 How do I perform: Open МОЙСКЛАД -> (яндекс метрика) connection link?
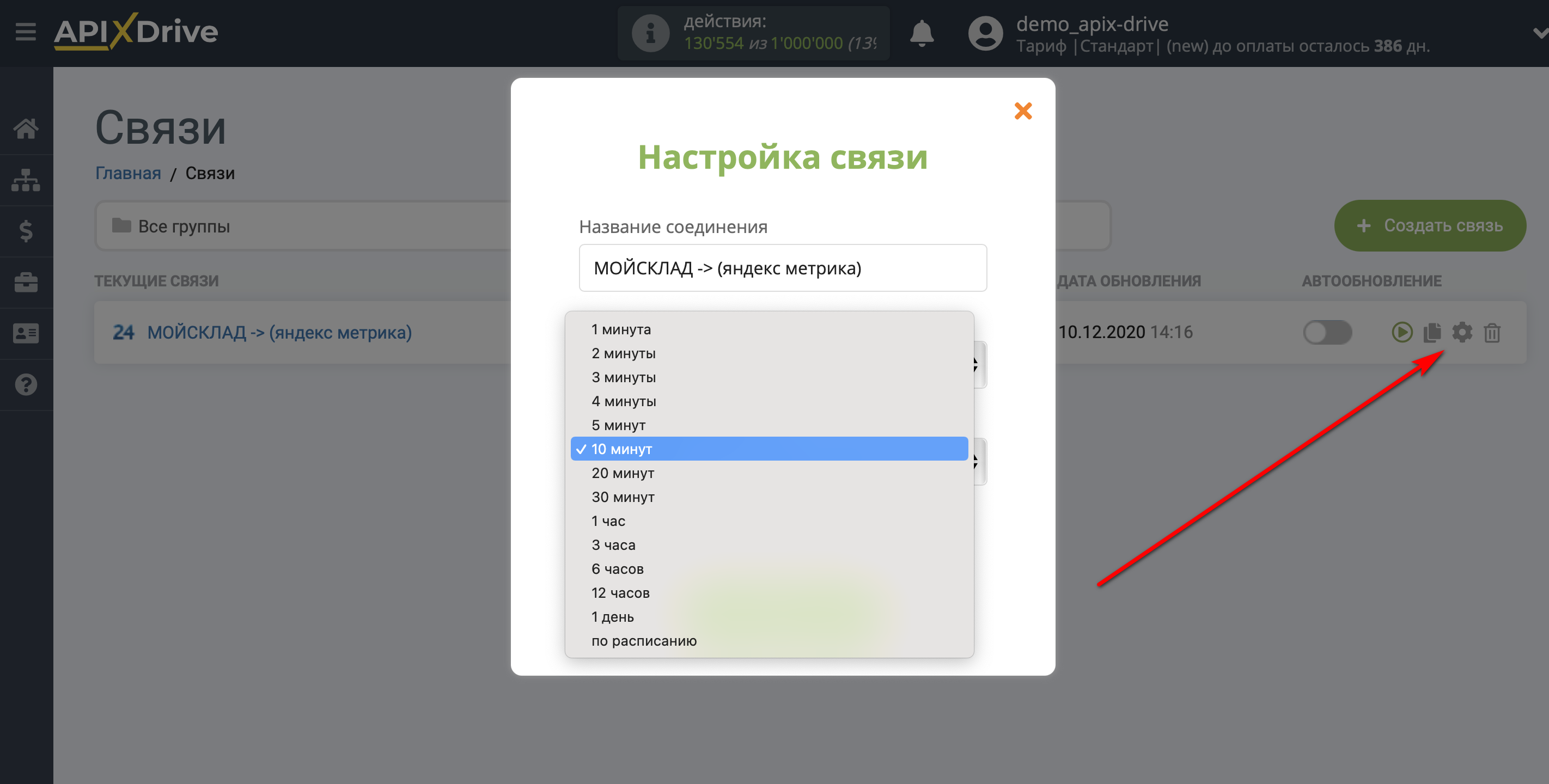pyautogui.click(x=279, y=333)
